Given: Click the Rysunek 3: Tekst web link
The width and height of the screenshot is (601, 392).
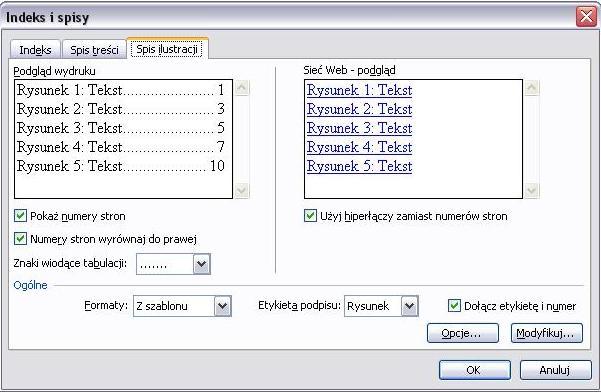Looking at the screenshot, I should point(360,128).
